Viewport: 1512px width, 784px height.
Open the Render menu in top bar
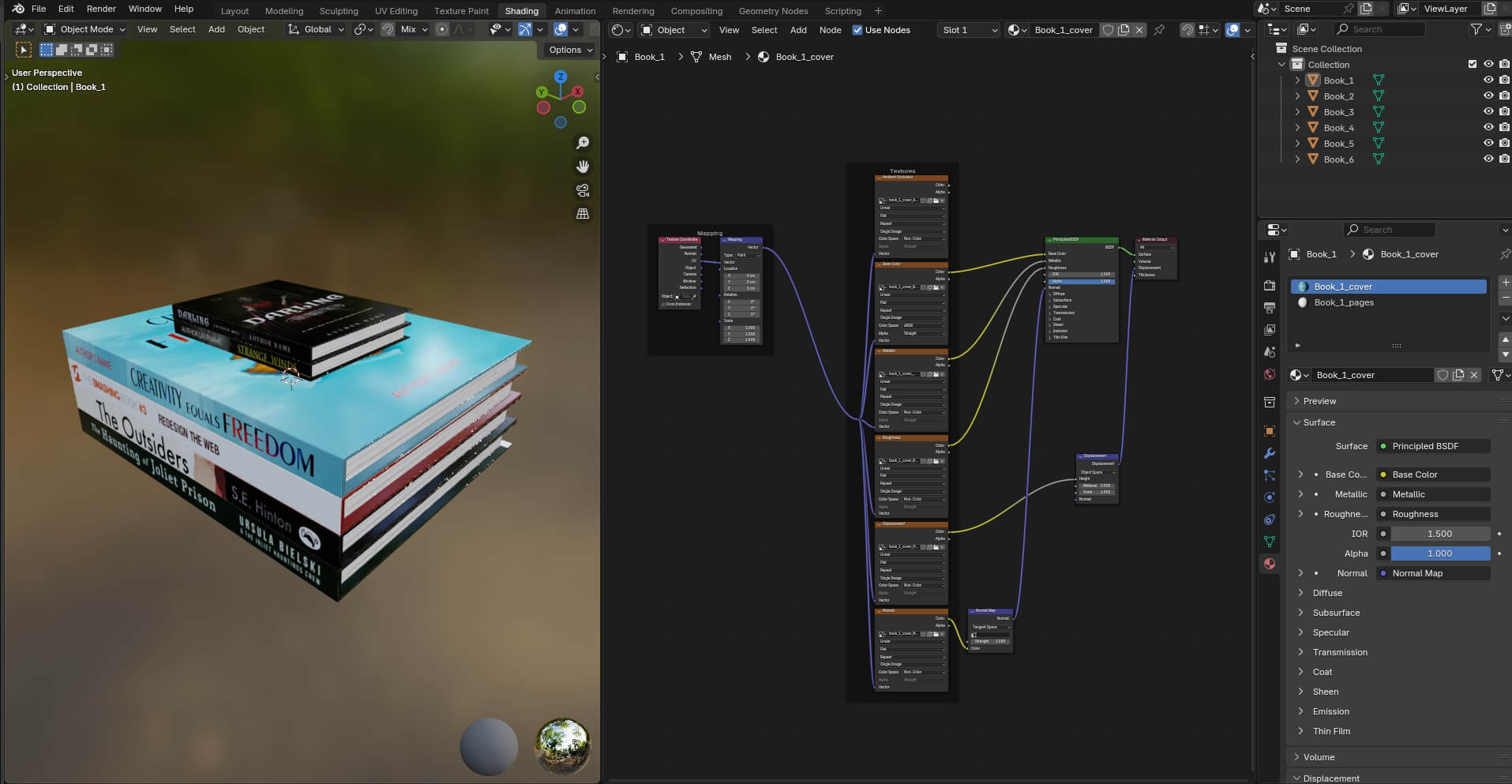101,9
